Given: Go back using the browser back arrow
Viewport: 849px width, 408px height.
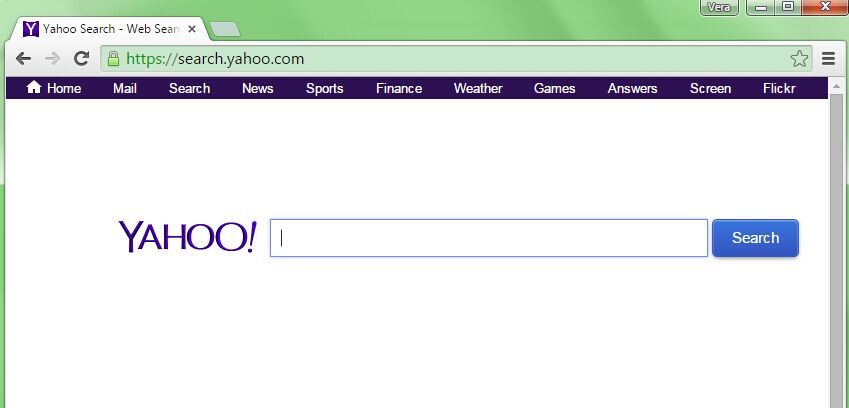Looking at the screenshot, I should tap(23, 58).
